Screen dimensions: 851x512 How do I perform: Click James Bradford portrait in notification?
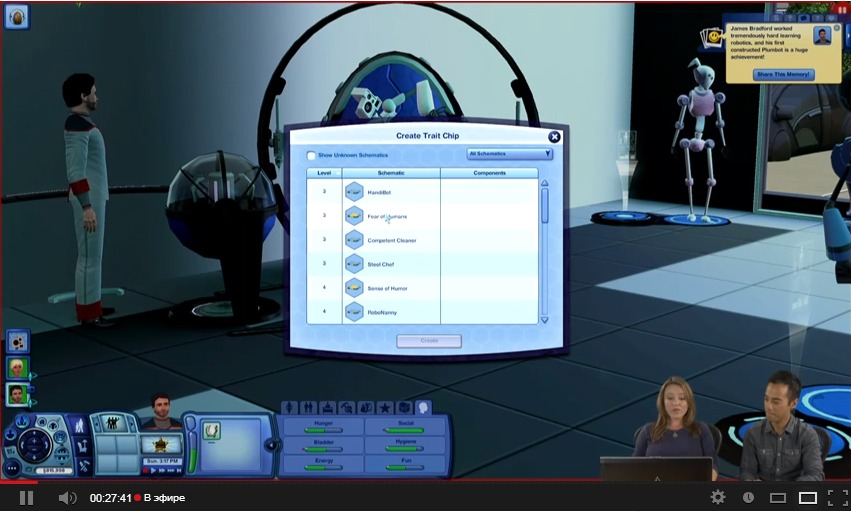coord(822,36)
